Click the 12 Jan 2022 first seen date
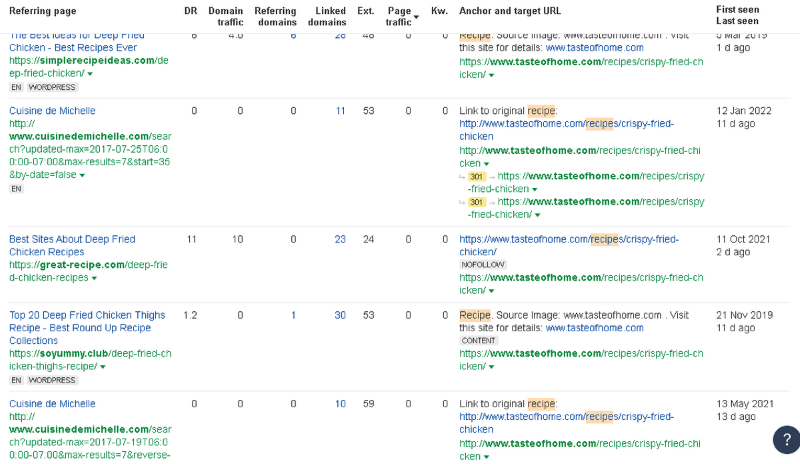This screenshot has height=464, width=800. click(x=744, y=111)
